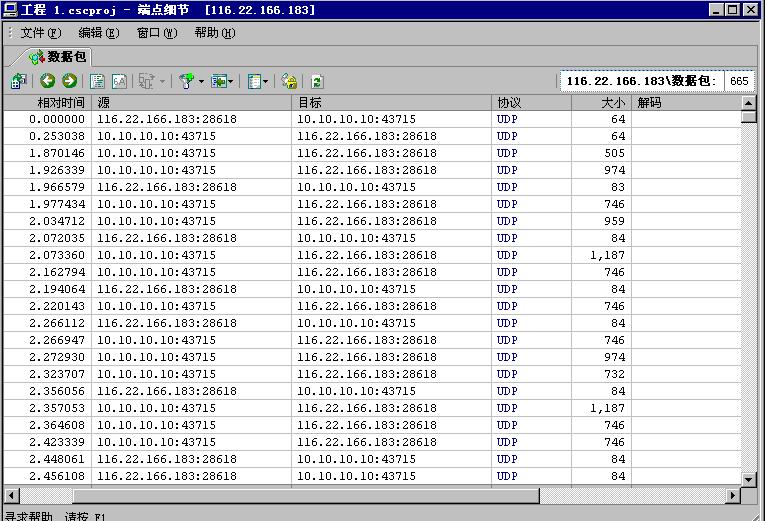This screenshot has width=765, height=521.
Task: Open the 文件 menu
Action: click(x=40, y=33)
